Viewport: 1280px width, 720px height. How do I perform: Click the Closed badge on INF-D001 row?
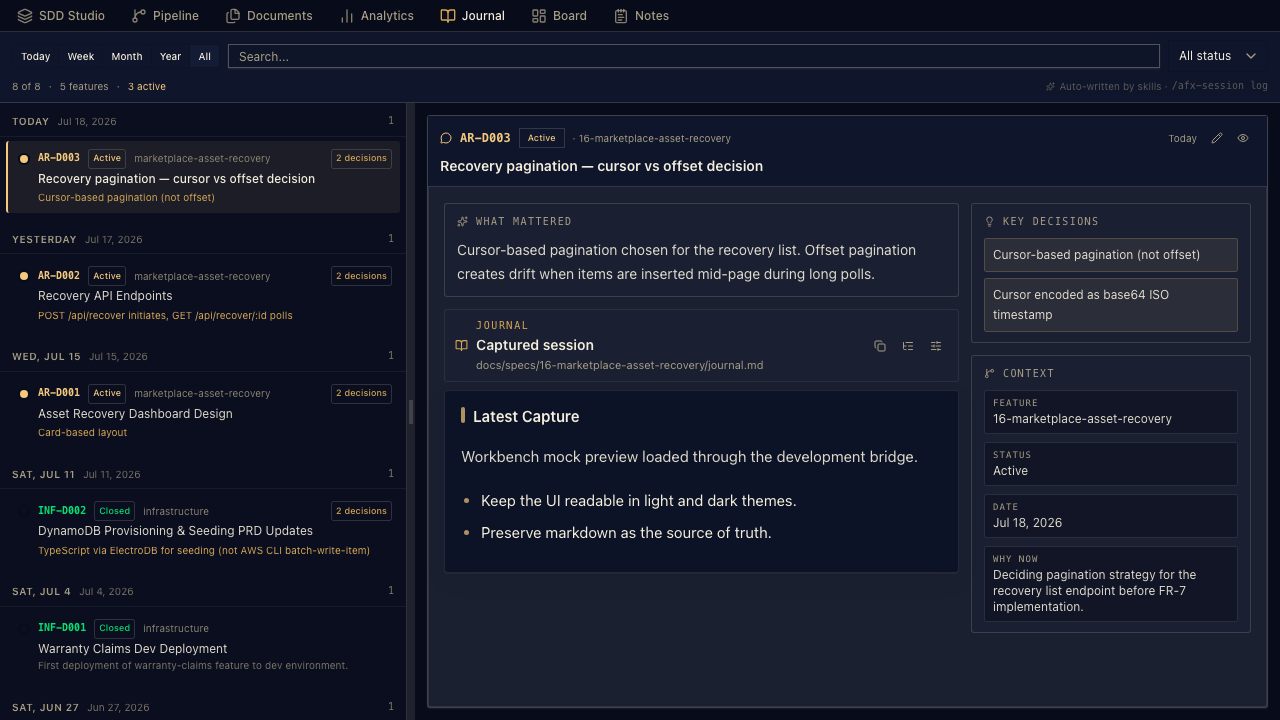[x=114, y=628]
